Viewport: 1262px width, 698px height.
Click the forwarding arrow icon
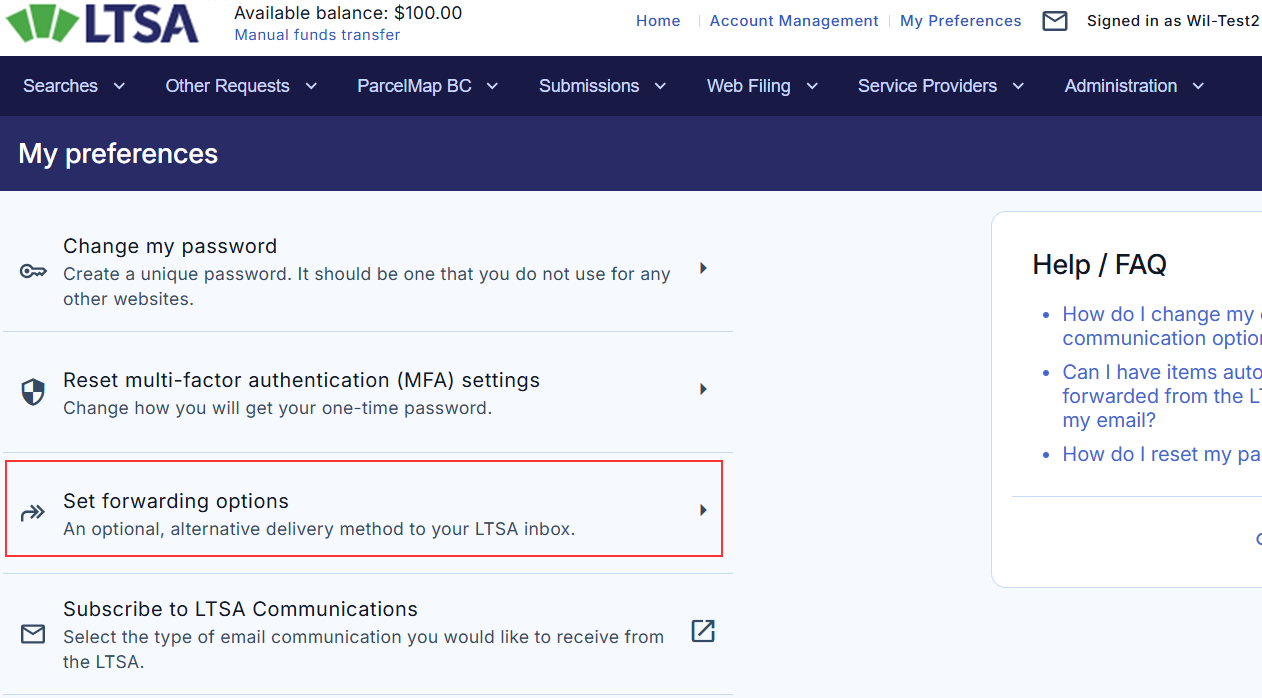(x=33, y=514)
